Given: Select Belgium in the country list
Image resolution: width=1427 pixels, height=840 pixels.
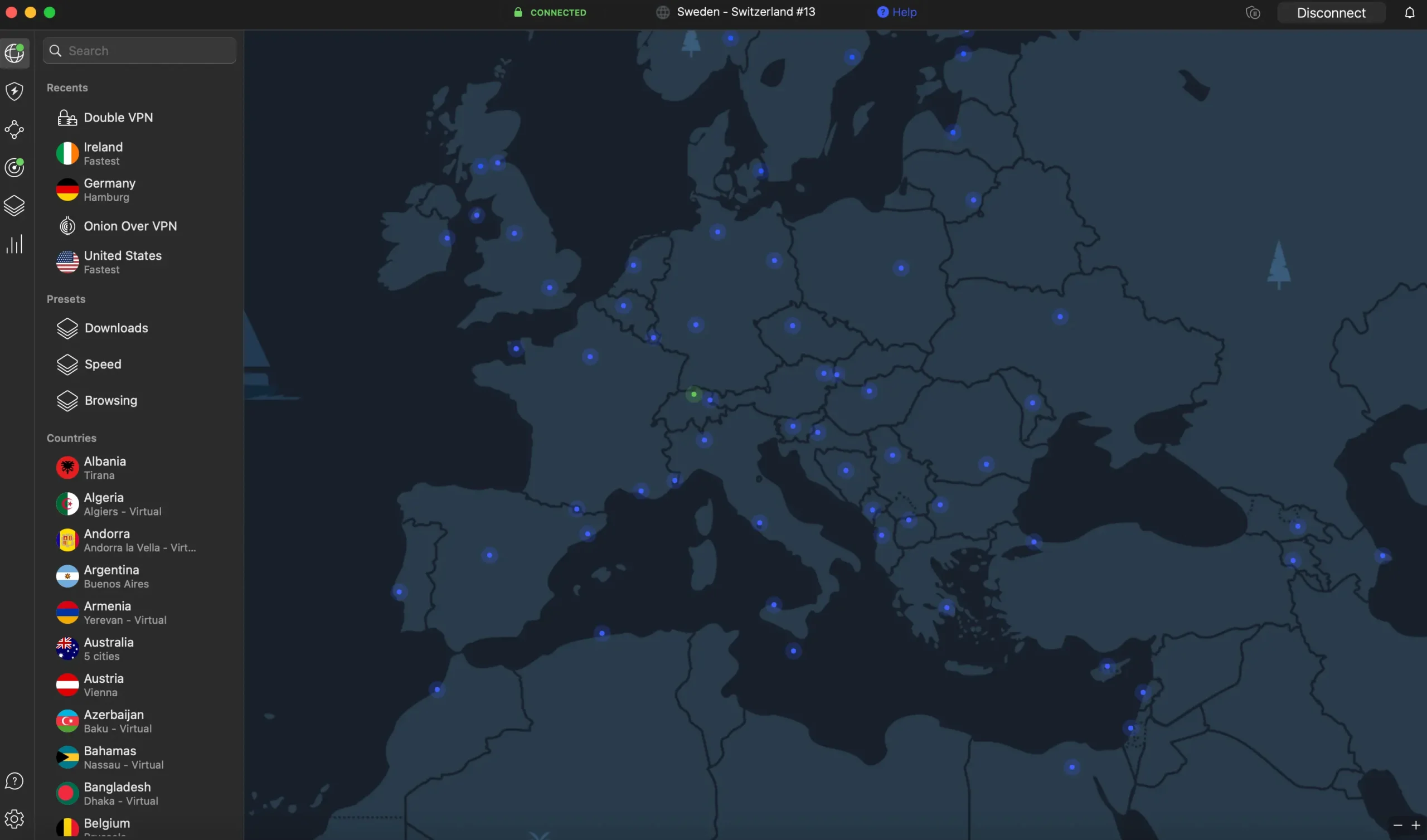Looking at the screenshot, I should pyautogui.click(x=140, y=826).
